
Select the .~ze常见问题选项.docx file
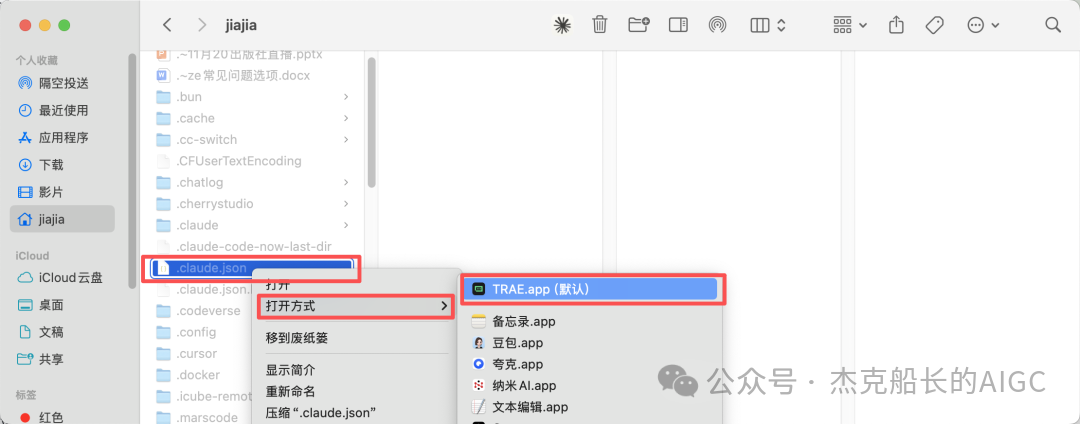click(253, 75)
